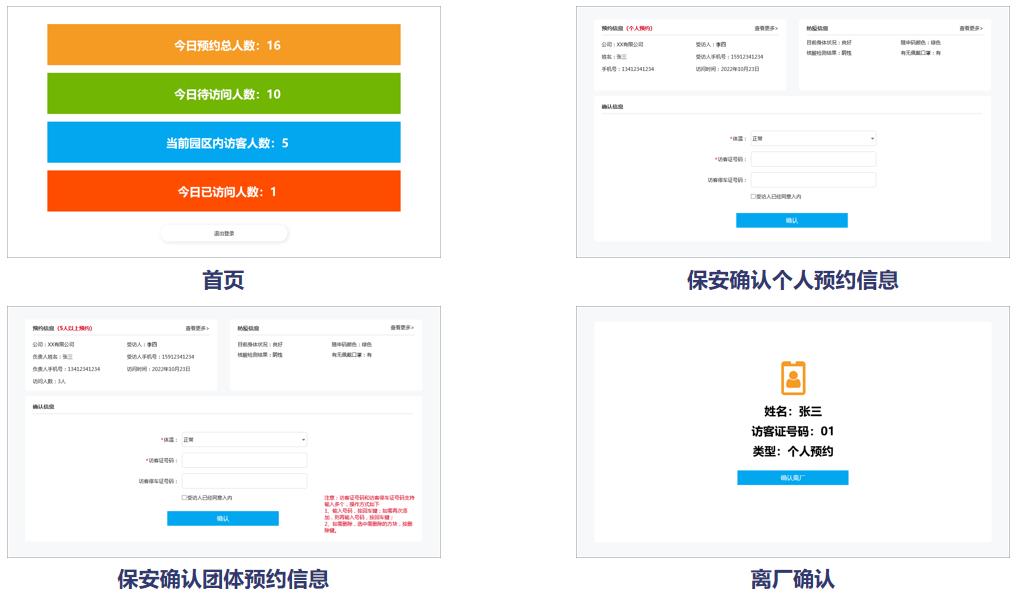Viewport: 1018px width, 599px height.
Task: Check 受访人已经同意入内 in individual reservation panel
Action: (753, 197)
